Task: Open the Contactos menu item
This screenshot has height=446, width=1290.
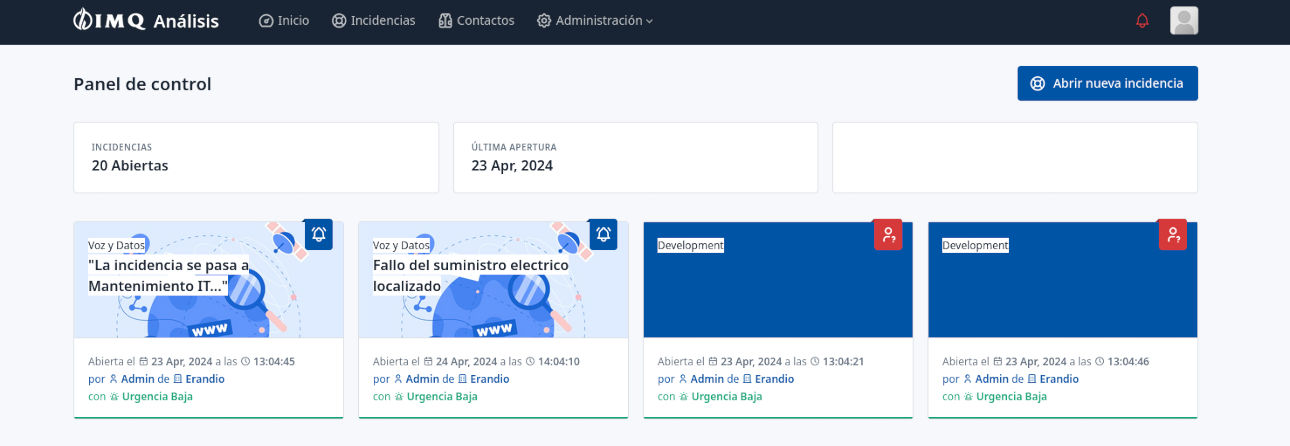Action: tap(476, 20)
